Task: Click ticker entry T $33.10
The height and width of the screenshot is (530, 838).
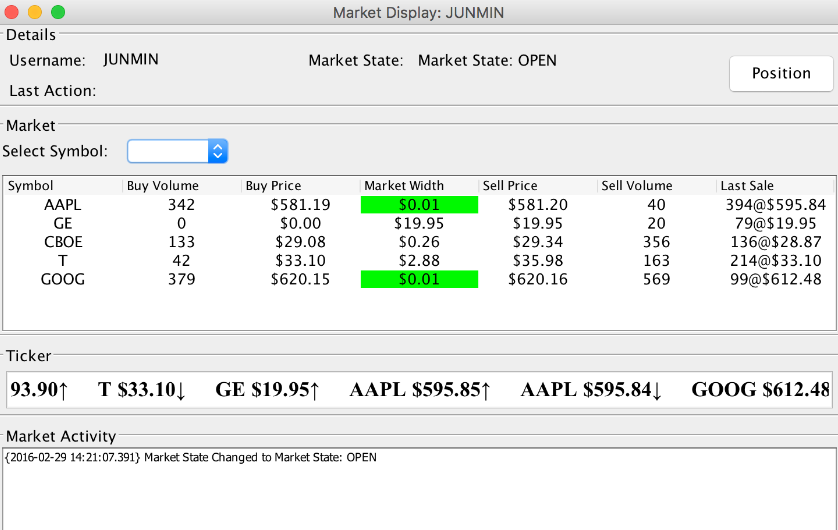Action: [x=142, y=389]
